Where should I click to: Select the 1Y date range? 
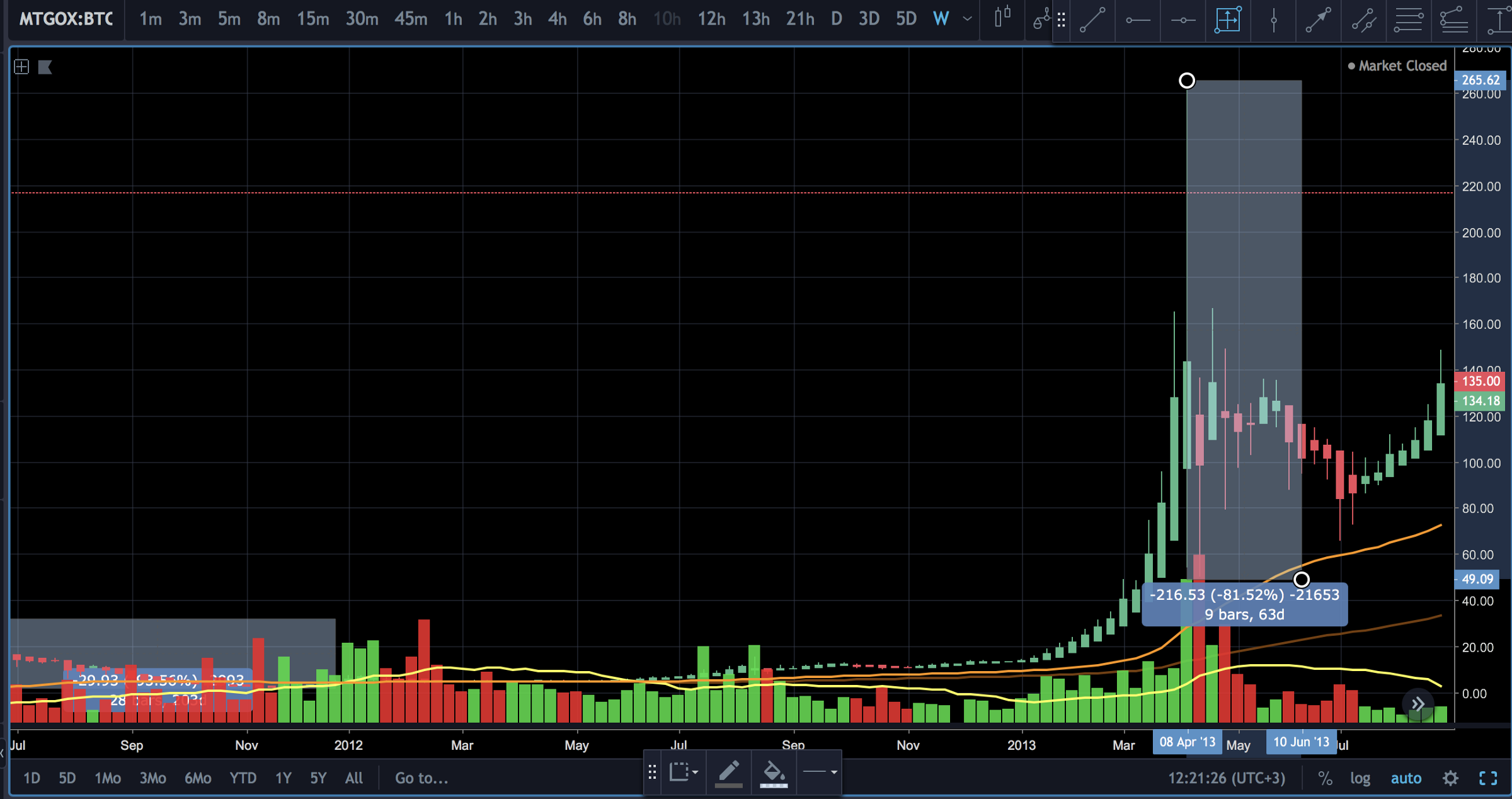[x=283, y=778]
